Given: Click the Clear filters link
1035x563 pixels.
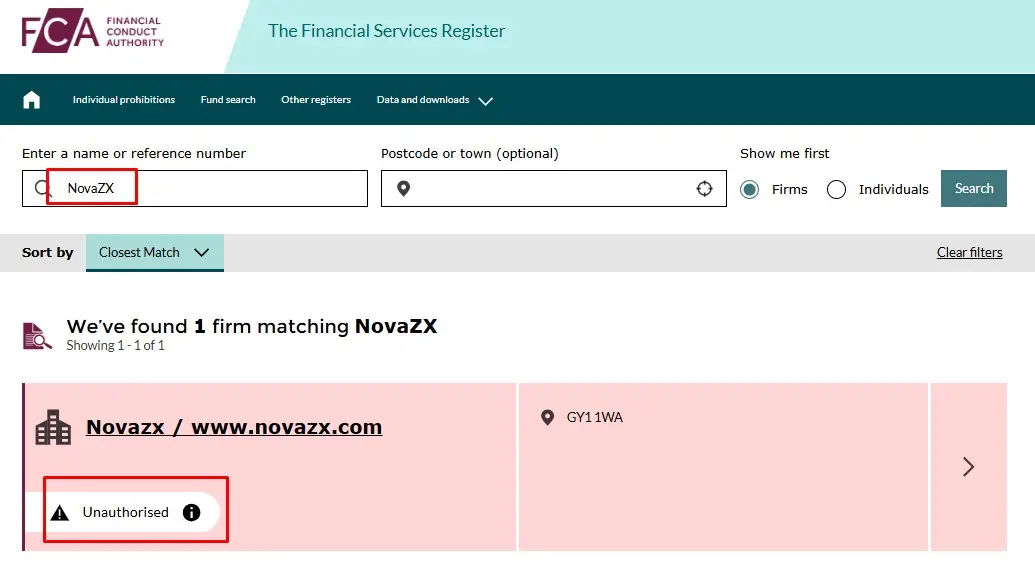Looking at the screenshot, I should coord(969,252).
